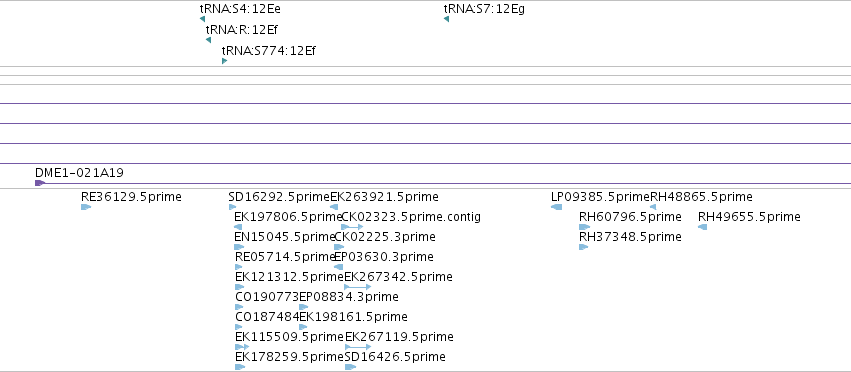Select the tRNA:S774:12Ef arrow marker
The image size is (851, 372).
click(224, 61)
